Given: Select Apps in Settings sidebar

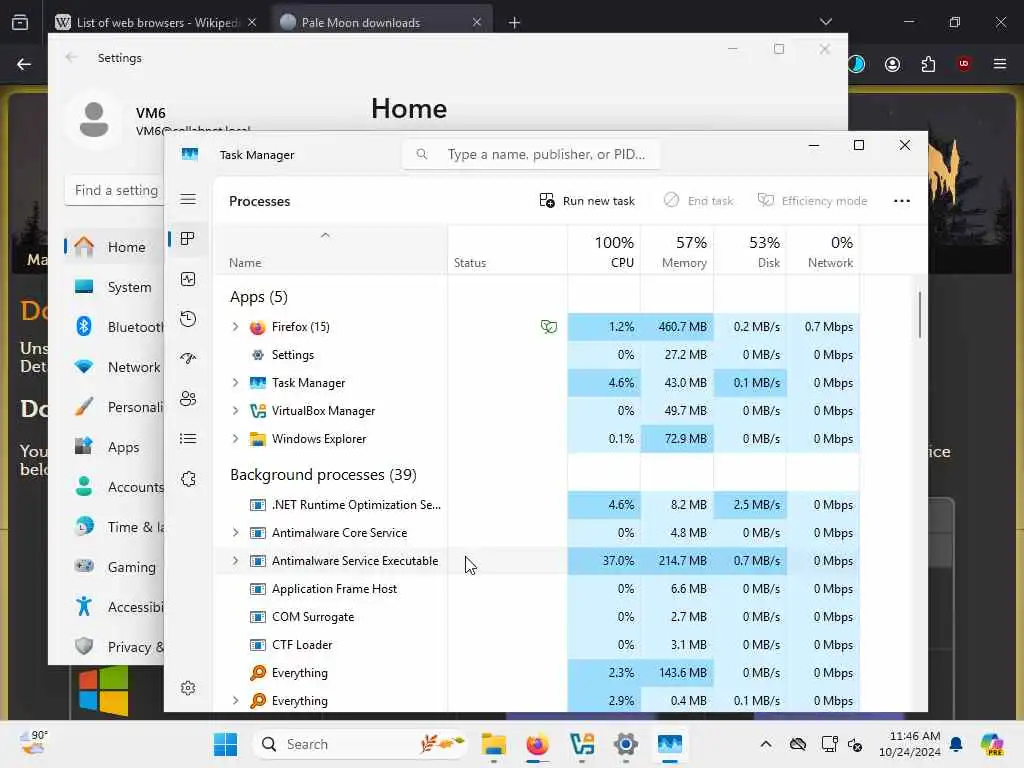Looking at the screenshot, I should [x=114, y=447].
